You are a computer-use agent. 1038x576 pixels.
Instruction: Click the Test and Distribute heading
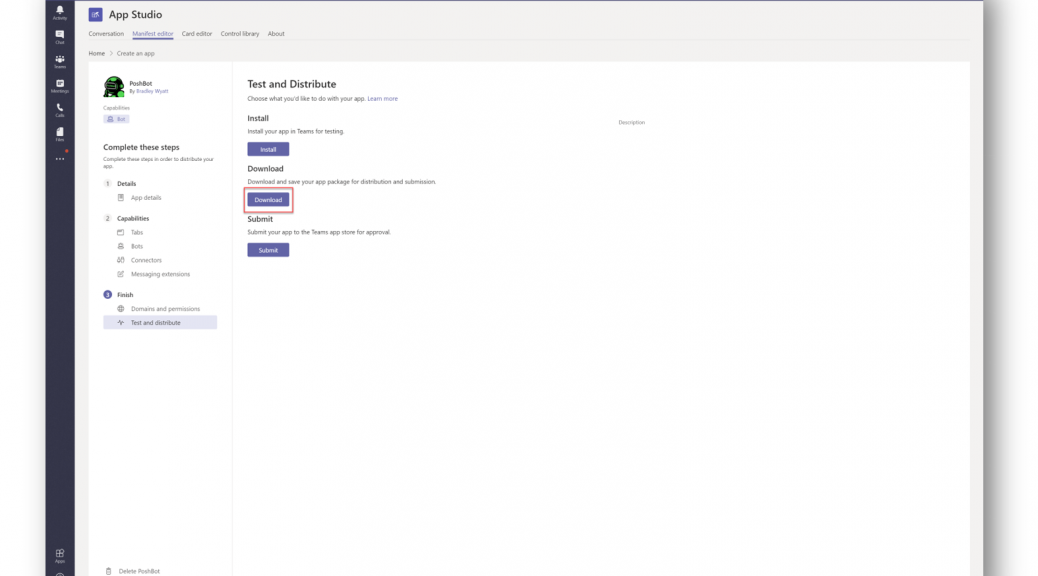point(292,84)
